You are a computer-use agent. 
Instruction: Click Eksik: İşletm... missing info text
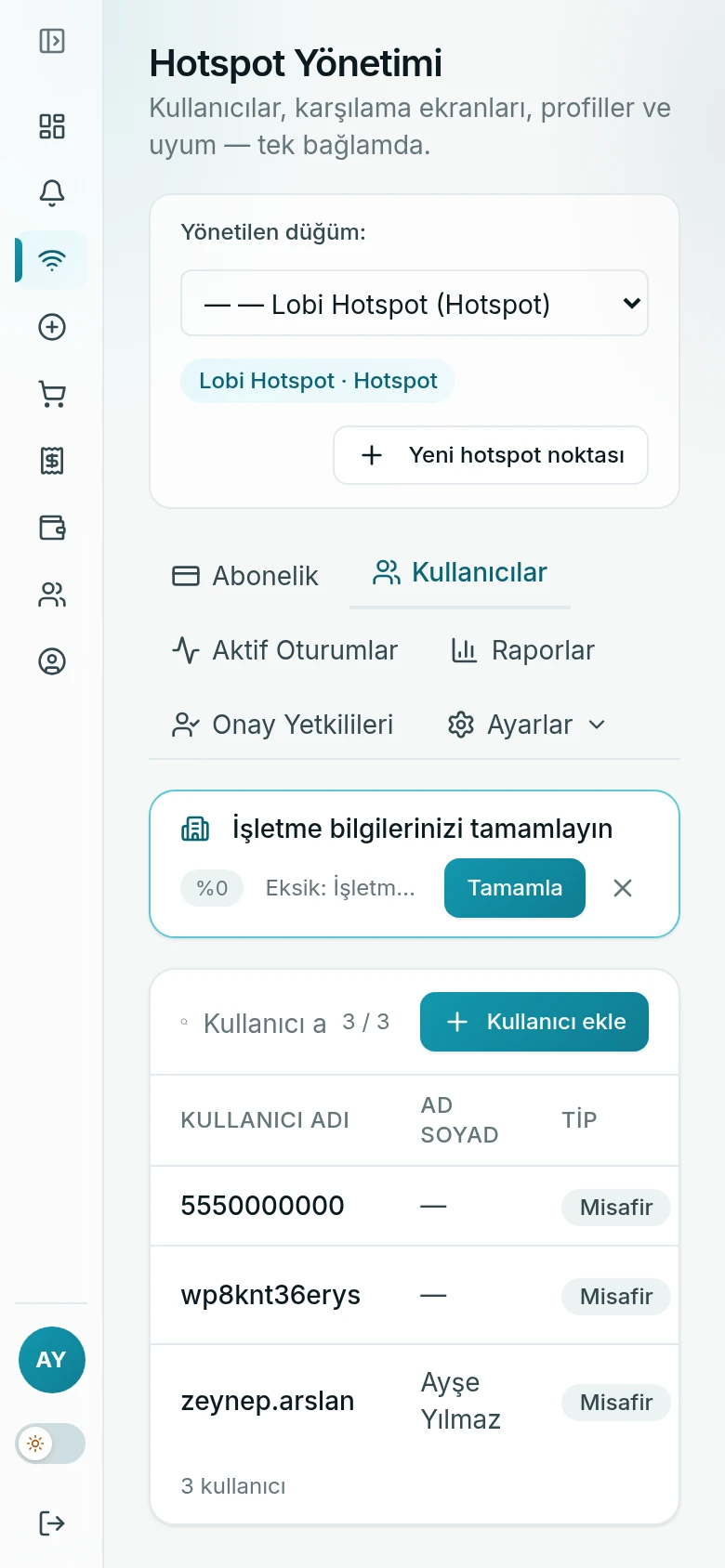tap(340, 888)
